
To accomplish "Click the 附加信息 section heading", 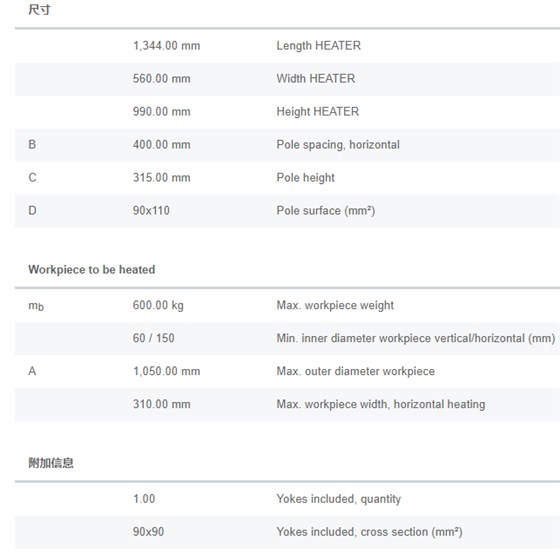I will coord(51,463).
